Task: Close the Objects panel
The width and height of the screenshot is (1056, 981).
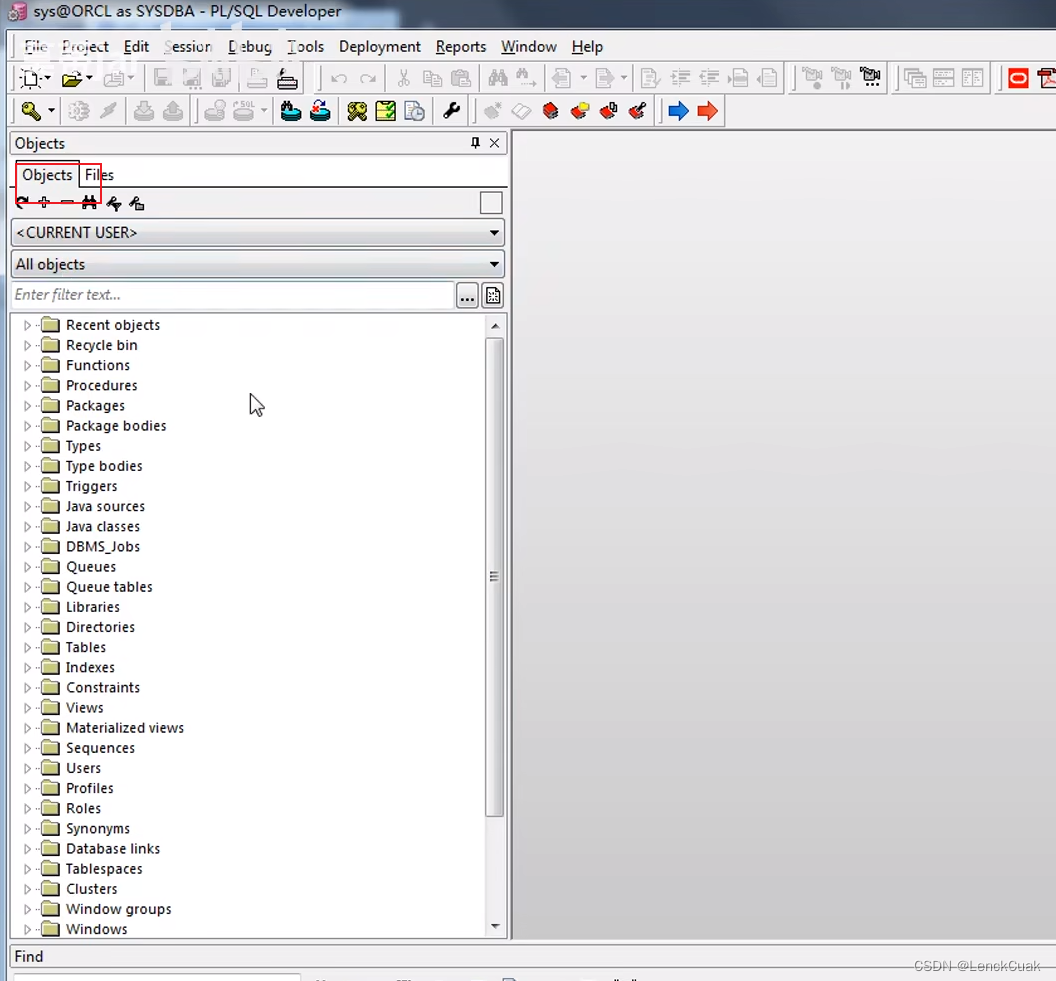Action: point(495,143)
